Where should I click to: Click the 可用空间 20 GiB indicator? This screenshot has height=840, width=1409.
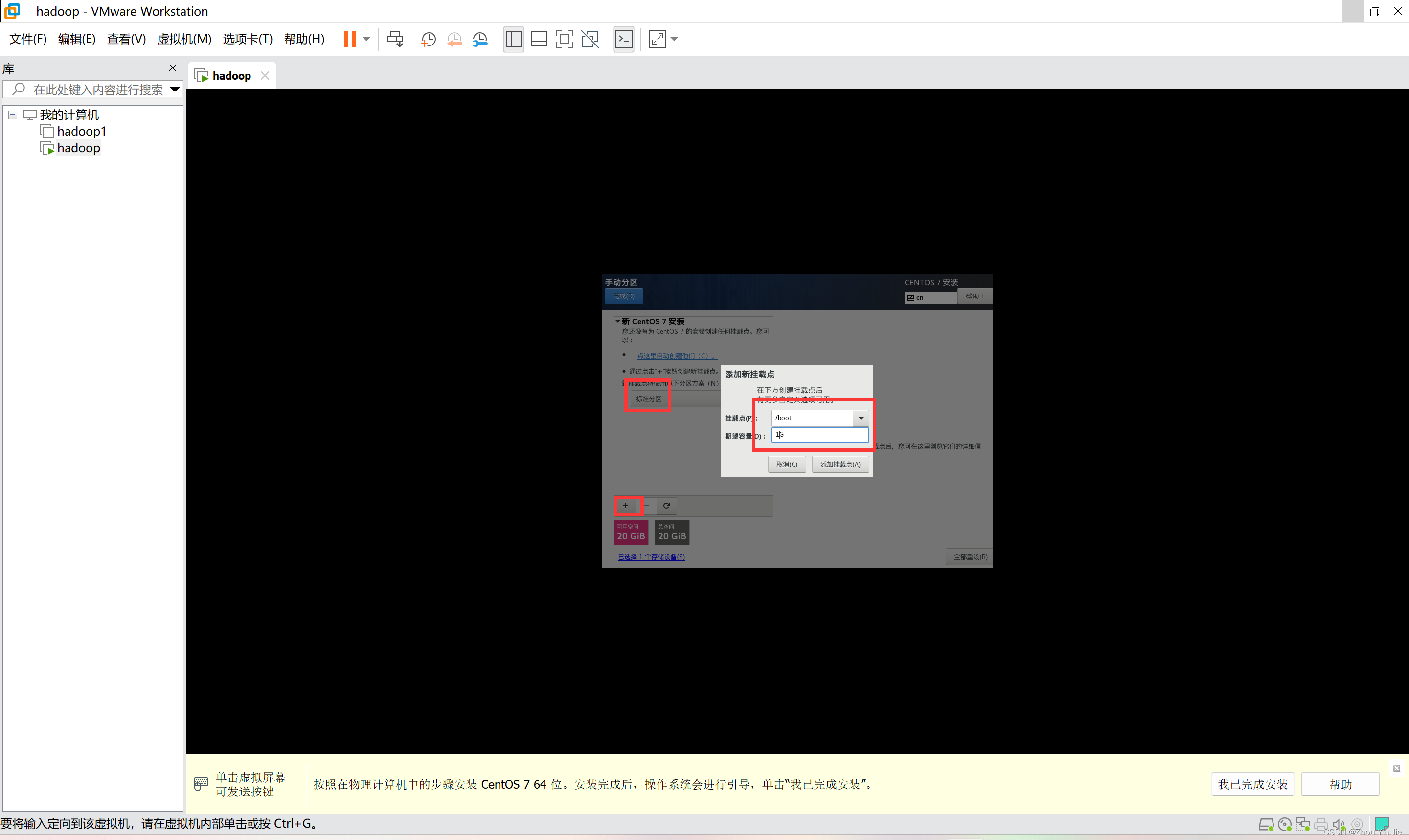[x=631, y=533]
